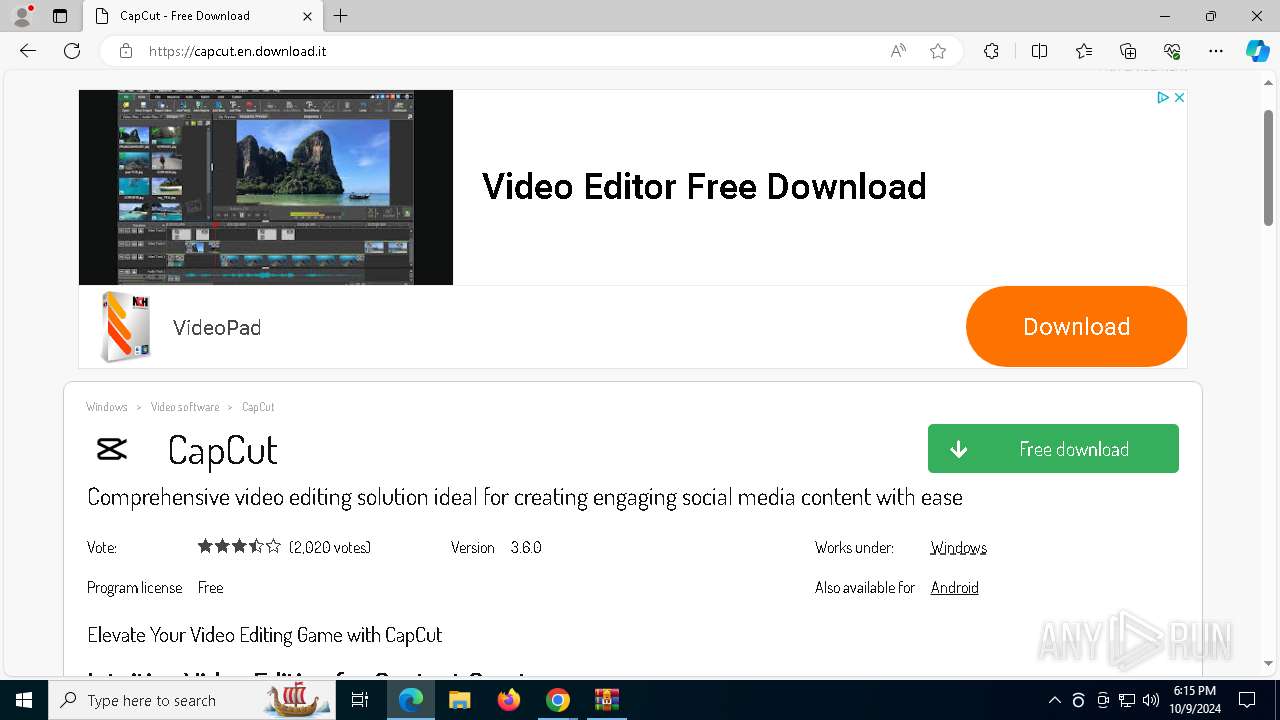Close the CapCut - Free Download tab

point(307,16)
